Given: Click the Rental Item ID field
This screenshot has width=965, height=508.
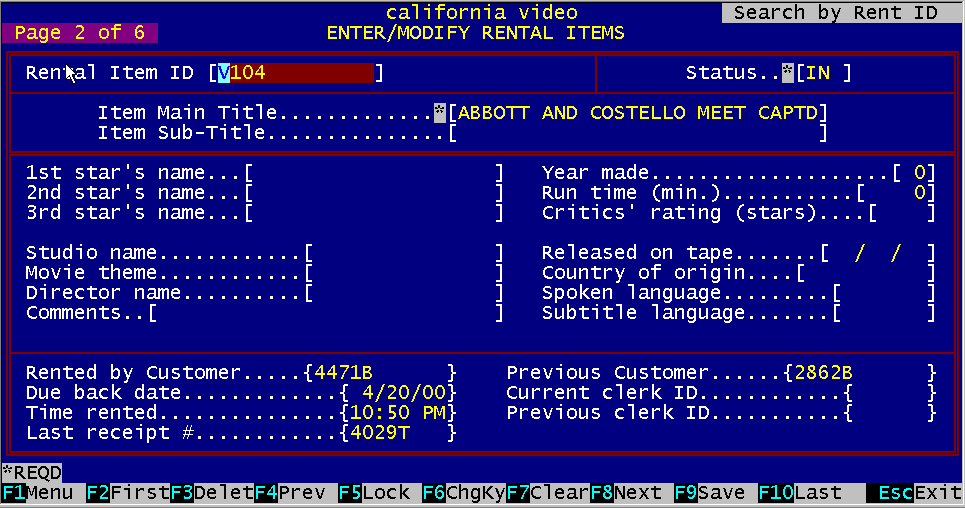Looking at the screenshot, I should click(296, 73).
